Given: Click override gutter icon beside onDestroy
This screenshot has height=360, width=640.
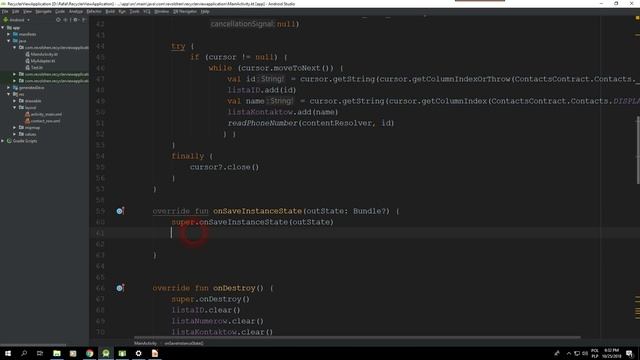Looking at the screenshot, I should pos(120,288).
